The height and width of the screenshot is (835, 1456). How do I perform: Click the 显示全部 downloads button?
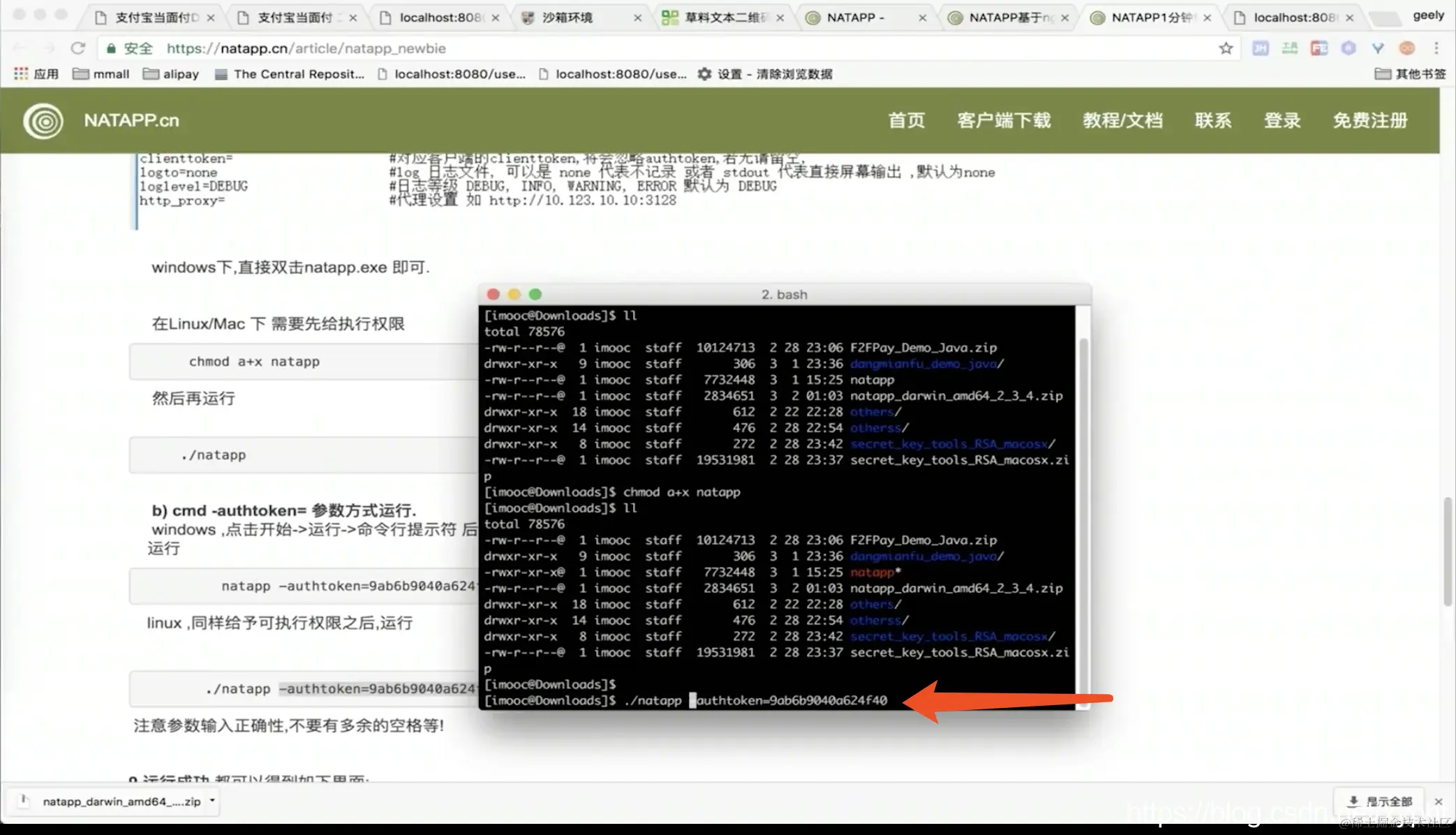pyautogui.click(x=1379, y=801)
